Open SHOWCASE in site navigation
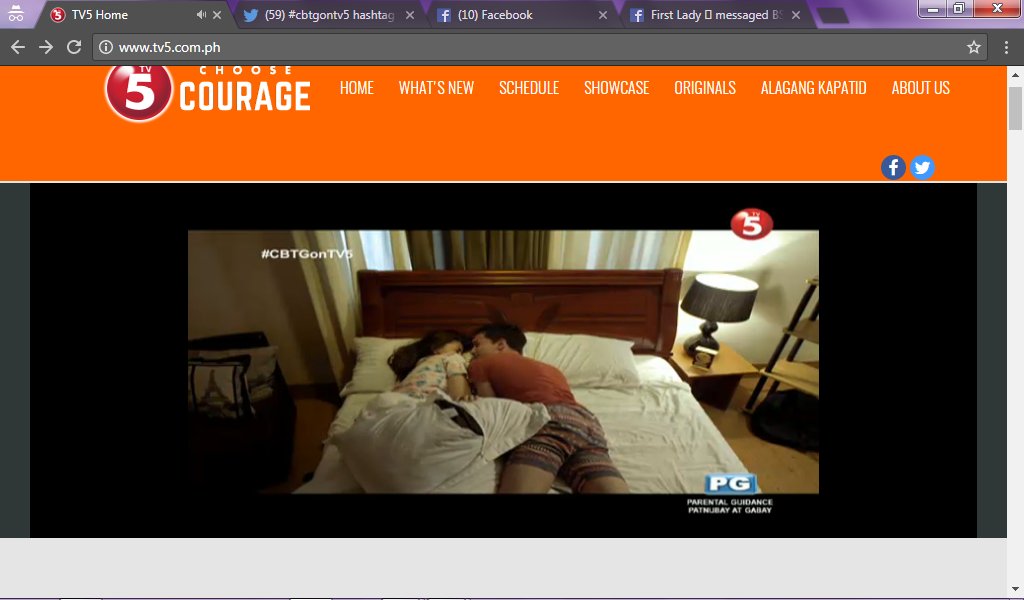The width and height of the screenshot is (1024, 600). click(x=616, y=87)
